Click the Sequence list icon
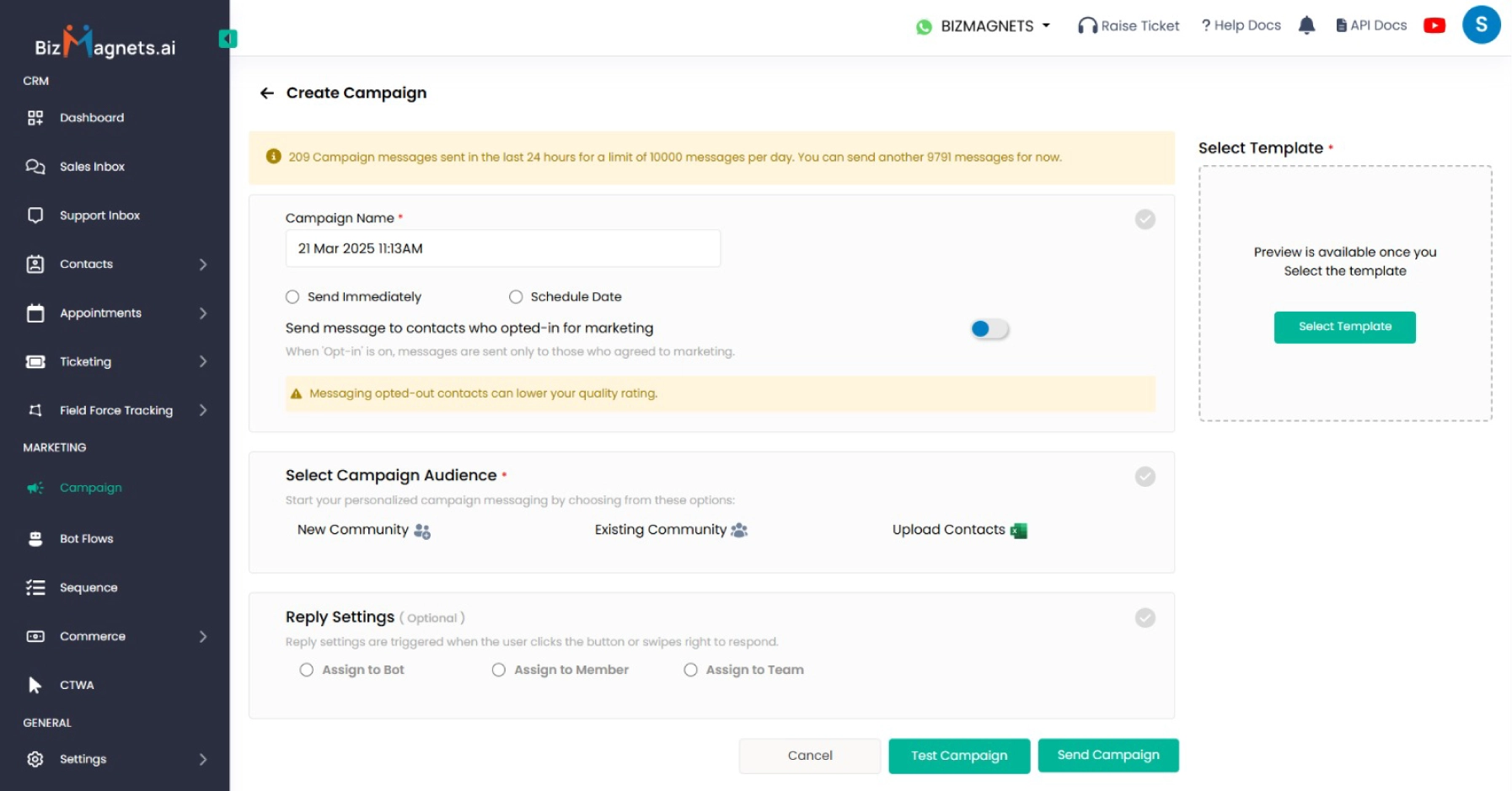The width and height of the screenshot is (1512, 791). [35, 588]
